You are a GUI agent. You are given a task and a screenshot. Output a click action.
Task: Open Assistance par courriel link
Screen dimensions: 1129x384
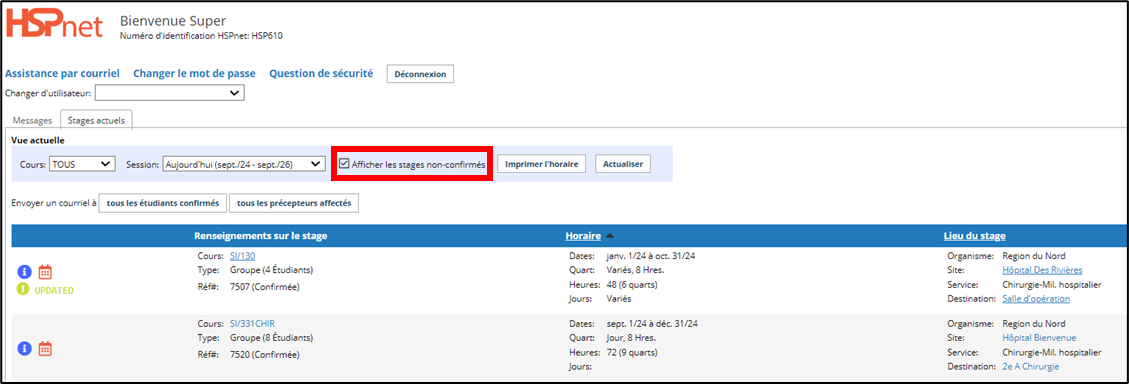[x=62, y=73]
